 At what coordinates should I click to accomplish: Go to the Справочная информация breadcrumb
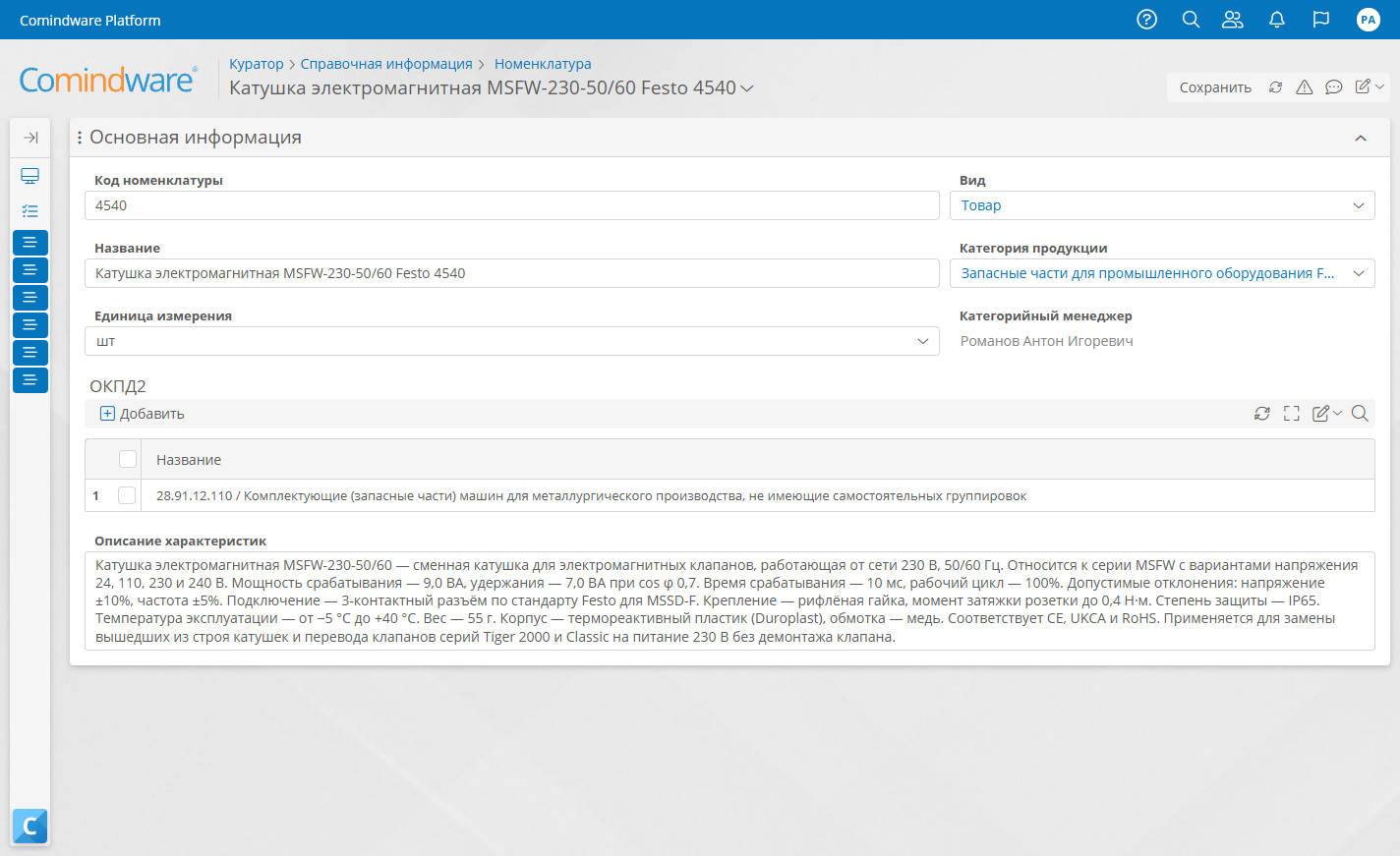(386, 64)
